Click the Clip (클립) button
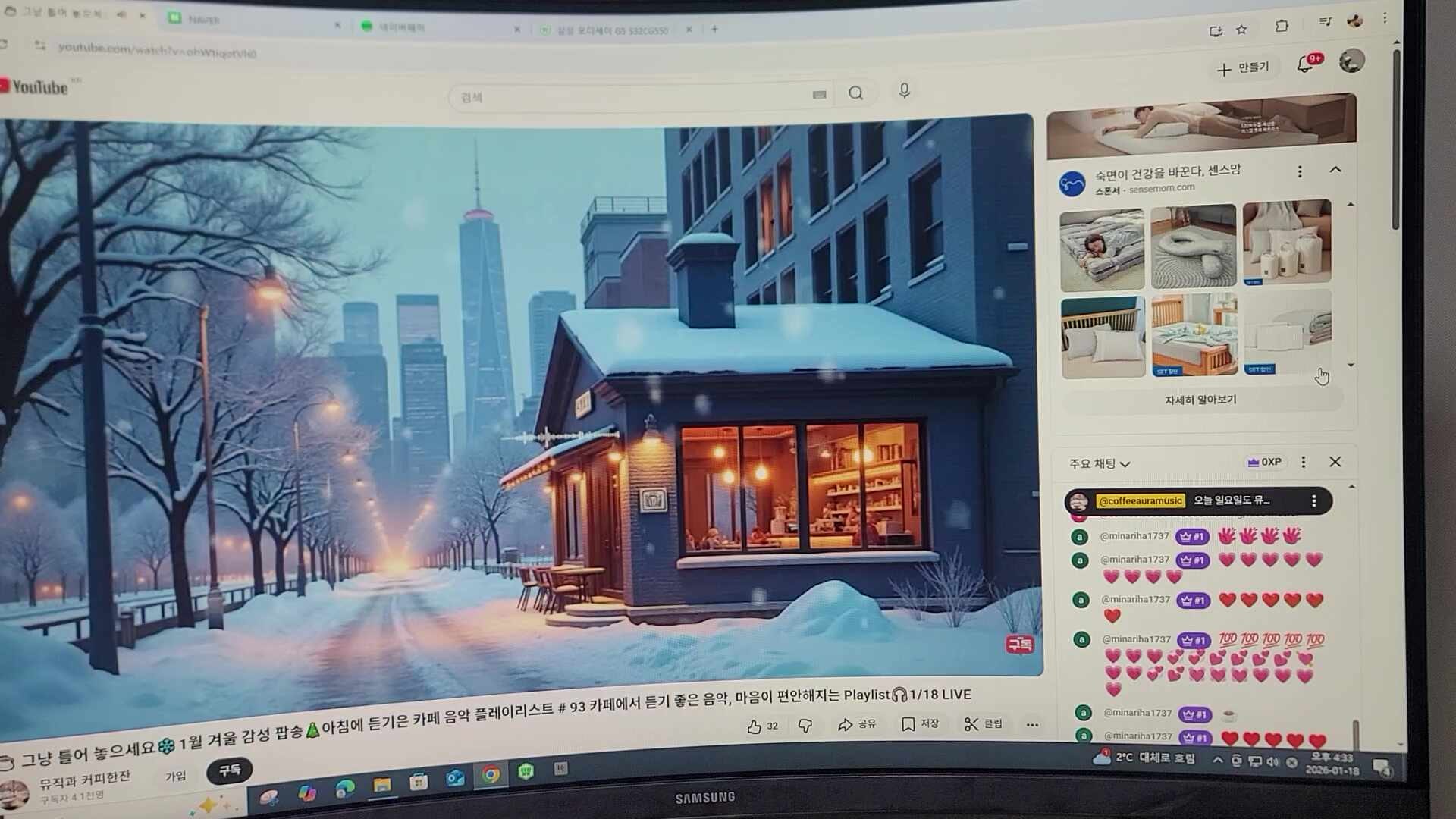Image resolution: width=1456 pixels, height=819 pixels. [983, 724]
